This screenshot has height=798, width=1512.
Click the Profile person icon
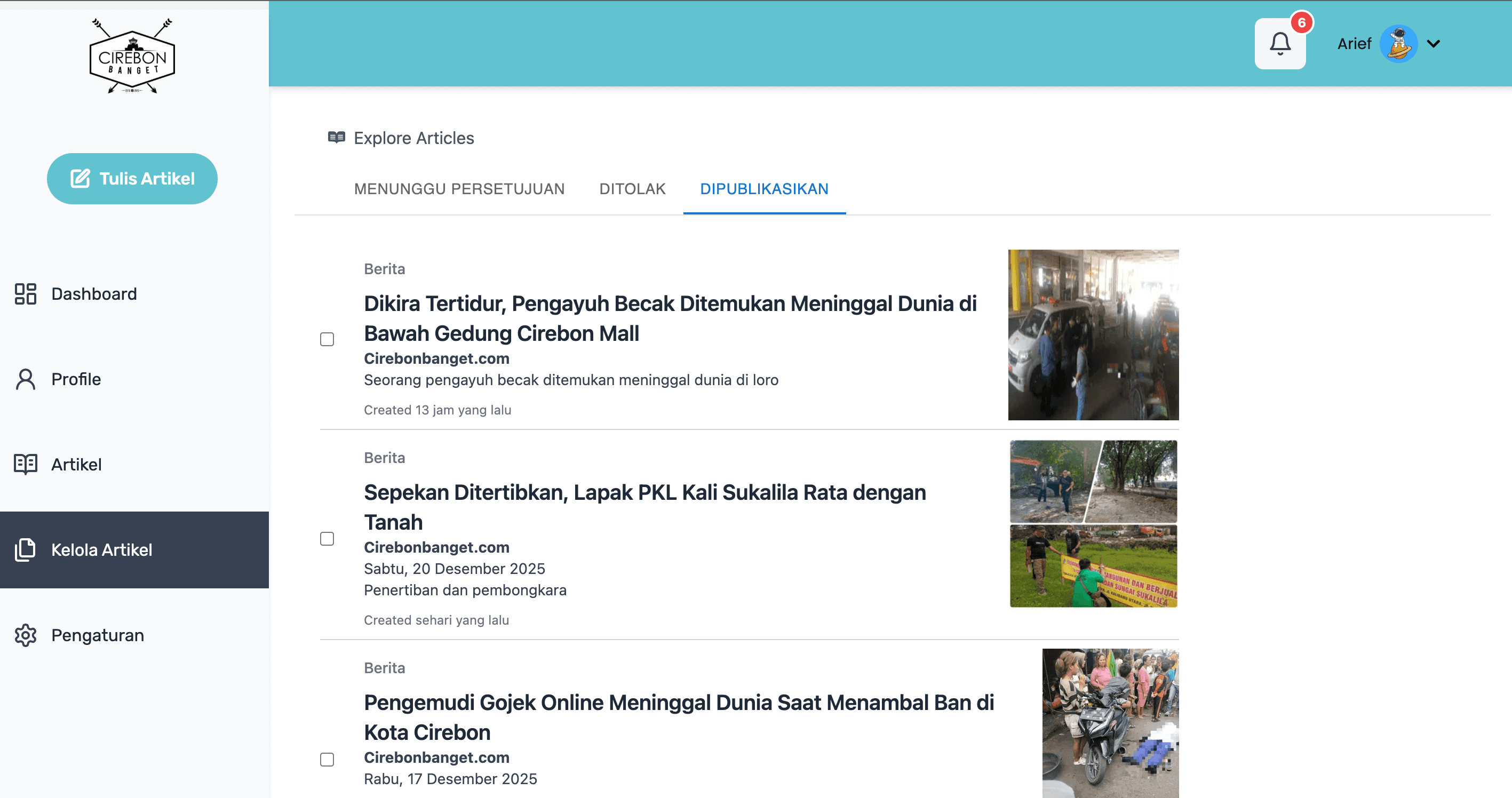[x=25, y=379]
